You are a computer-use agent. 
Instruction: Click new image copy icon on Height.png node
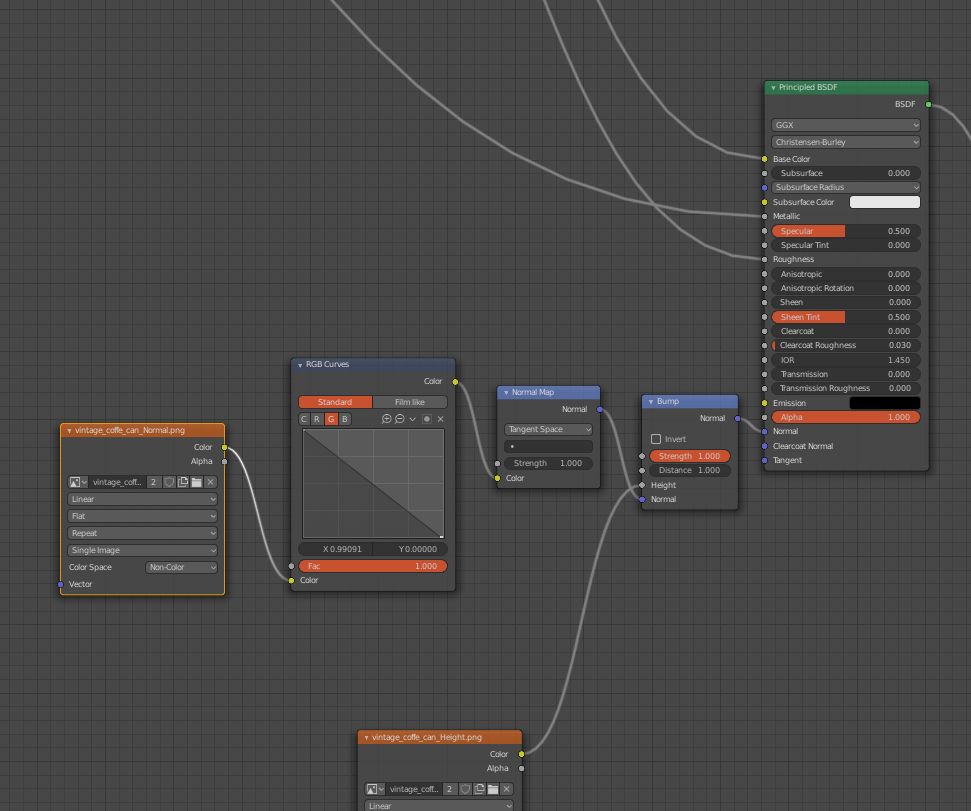479,789
